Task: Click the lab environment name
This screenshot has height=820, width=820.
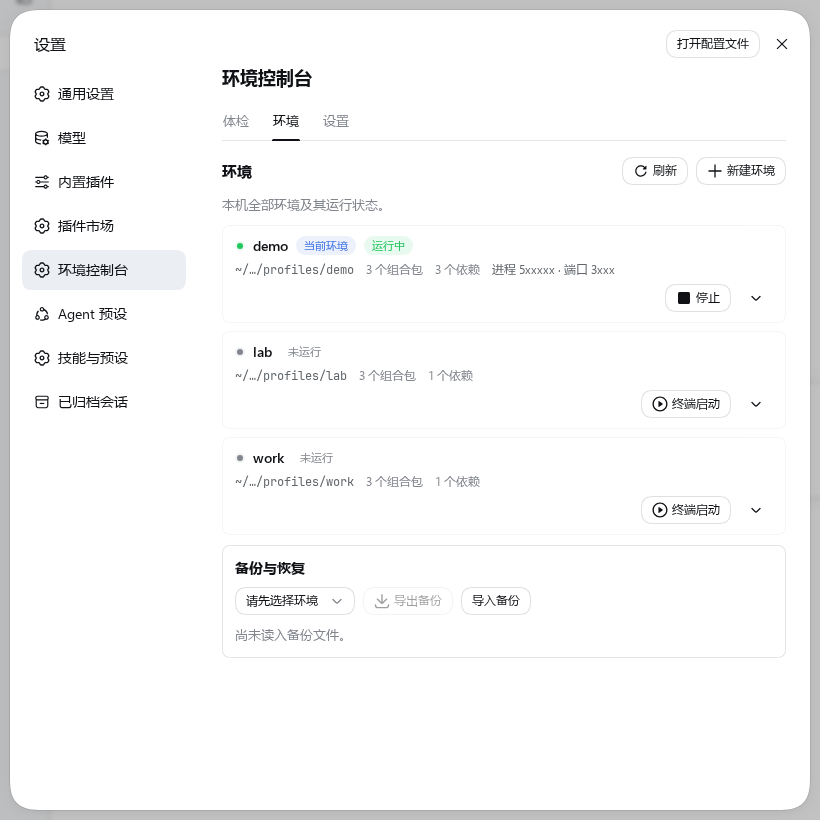Action: 263,352
